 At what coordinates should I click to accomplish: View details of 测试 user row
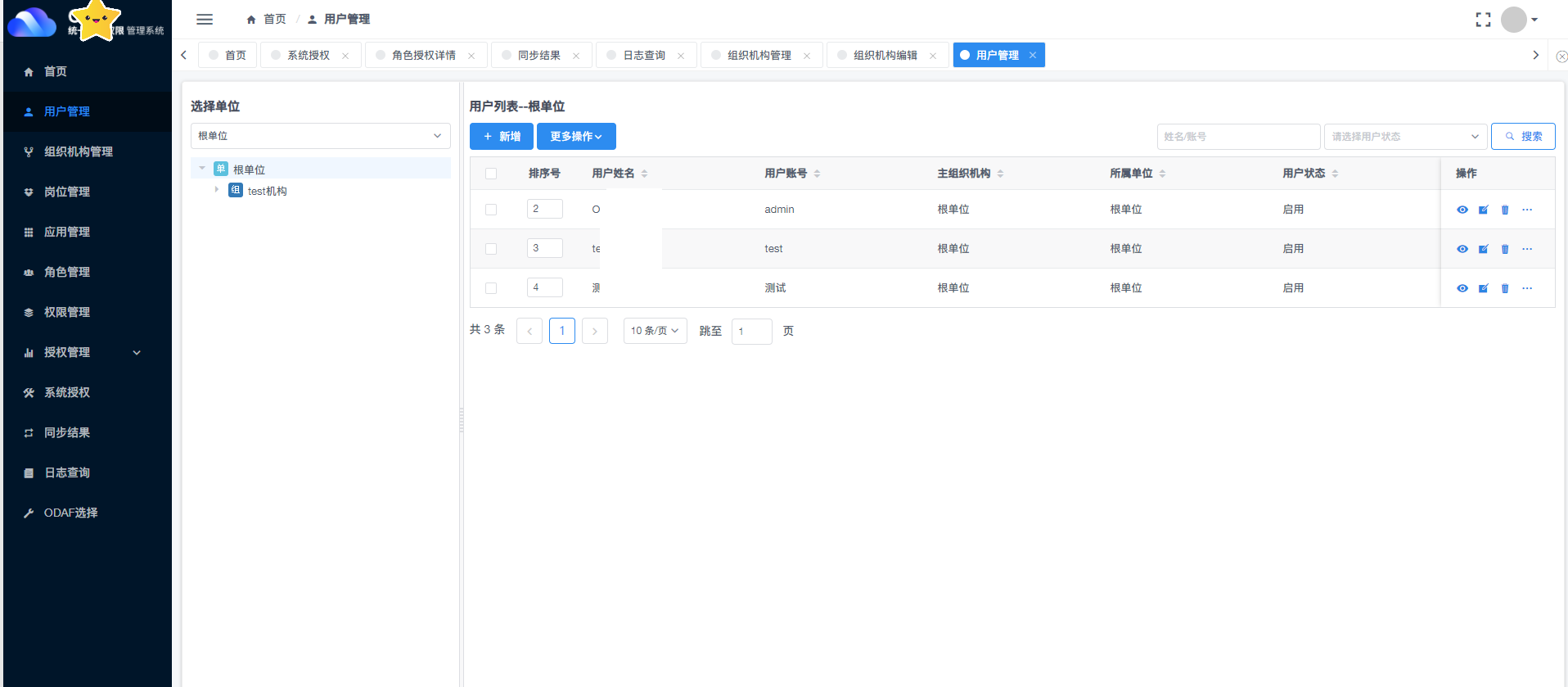(x=1462, y=288)
